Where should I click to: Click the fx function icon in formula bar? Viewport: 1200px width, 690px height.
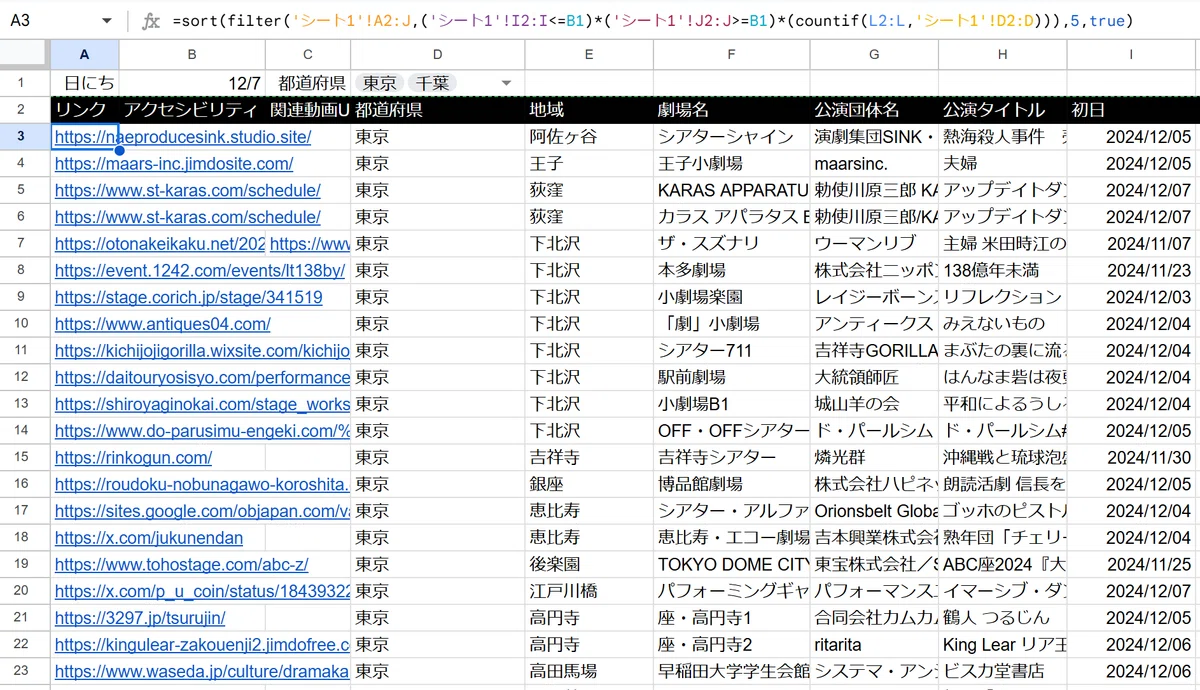[150, 21]
